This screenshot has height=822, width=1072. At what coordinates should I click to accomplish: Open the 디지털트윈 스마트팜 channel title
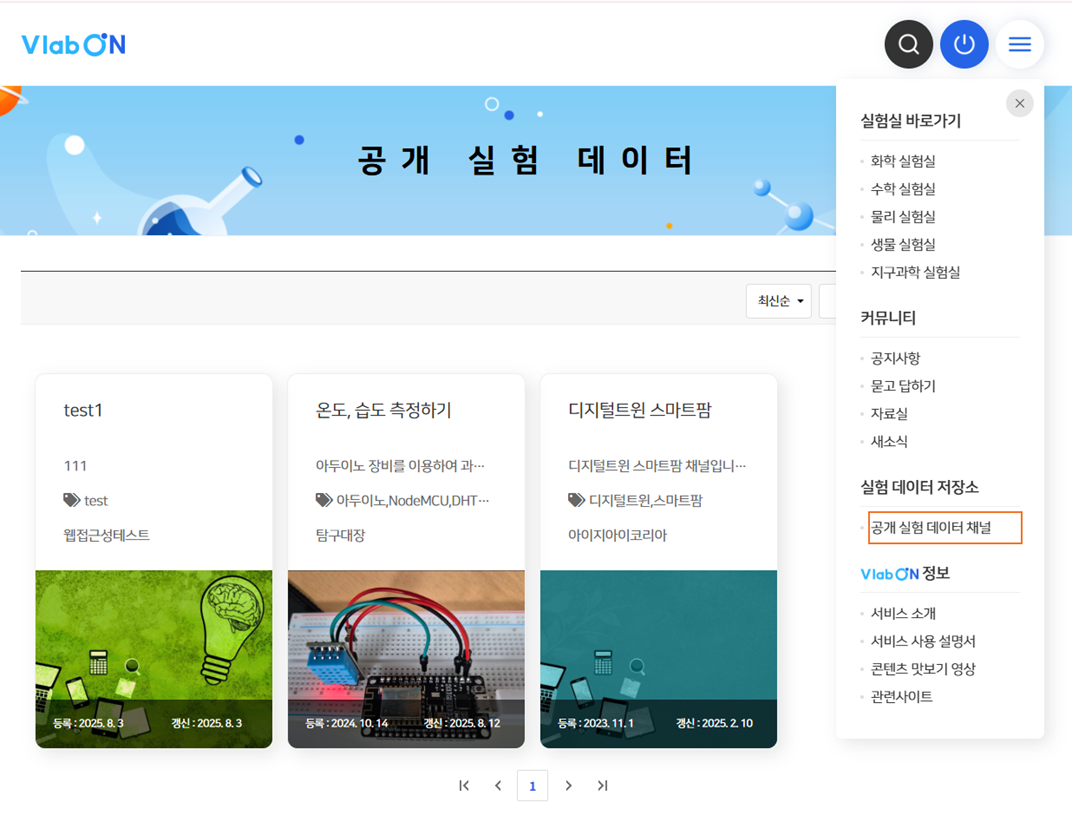[x=639, y=410]
